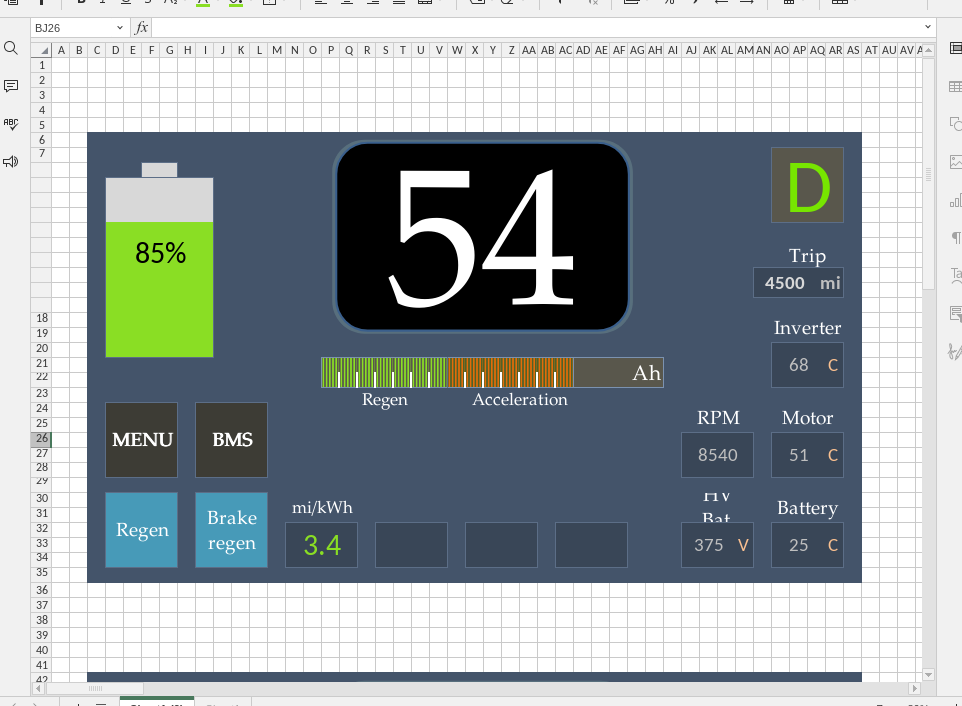The height and width of the screenshot is (706, 962).
Task: Select row header 1
Action: tap(41, 65)
